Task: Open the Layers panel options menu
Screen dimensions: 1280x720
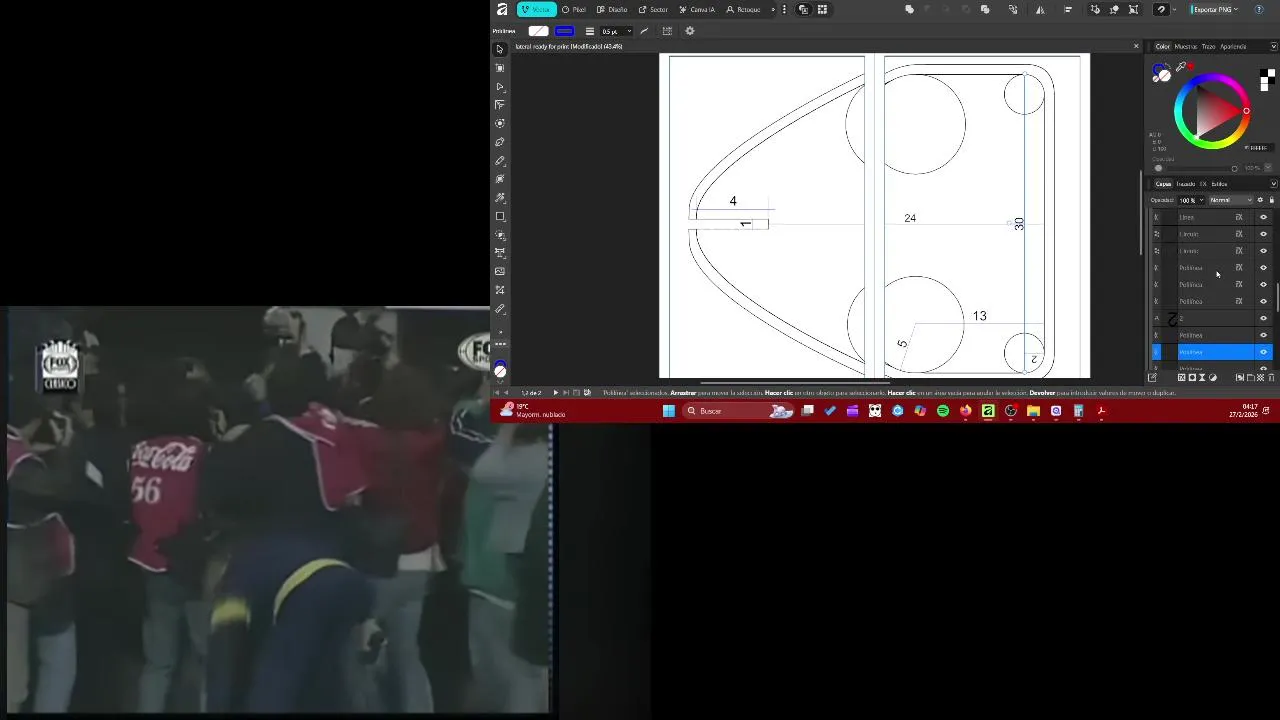Action: [1273, 184]
